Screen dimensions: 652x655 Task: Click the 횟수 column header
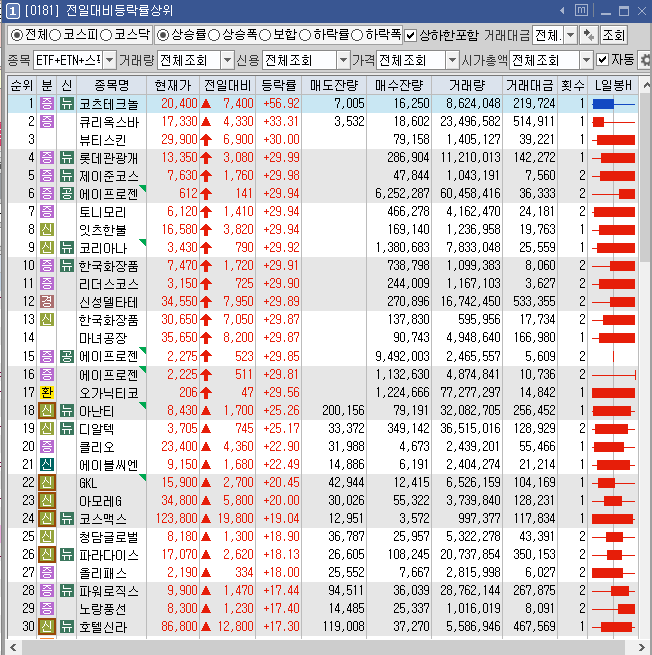coord(572,85)
